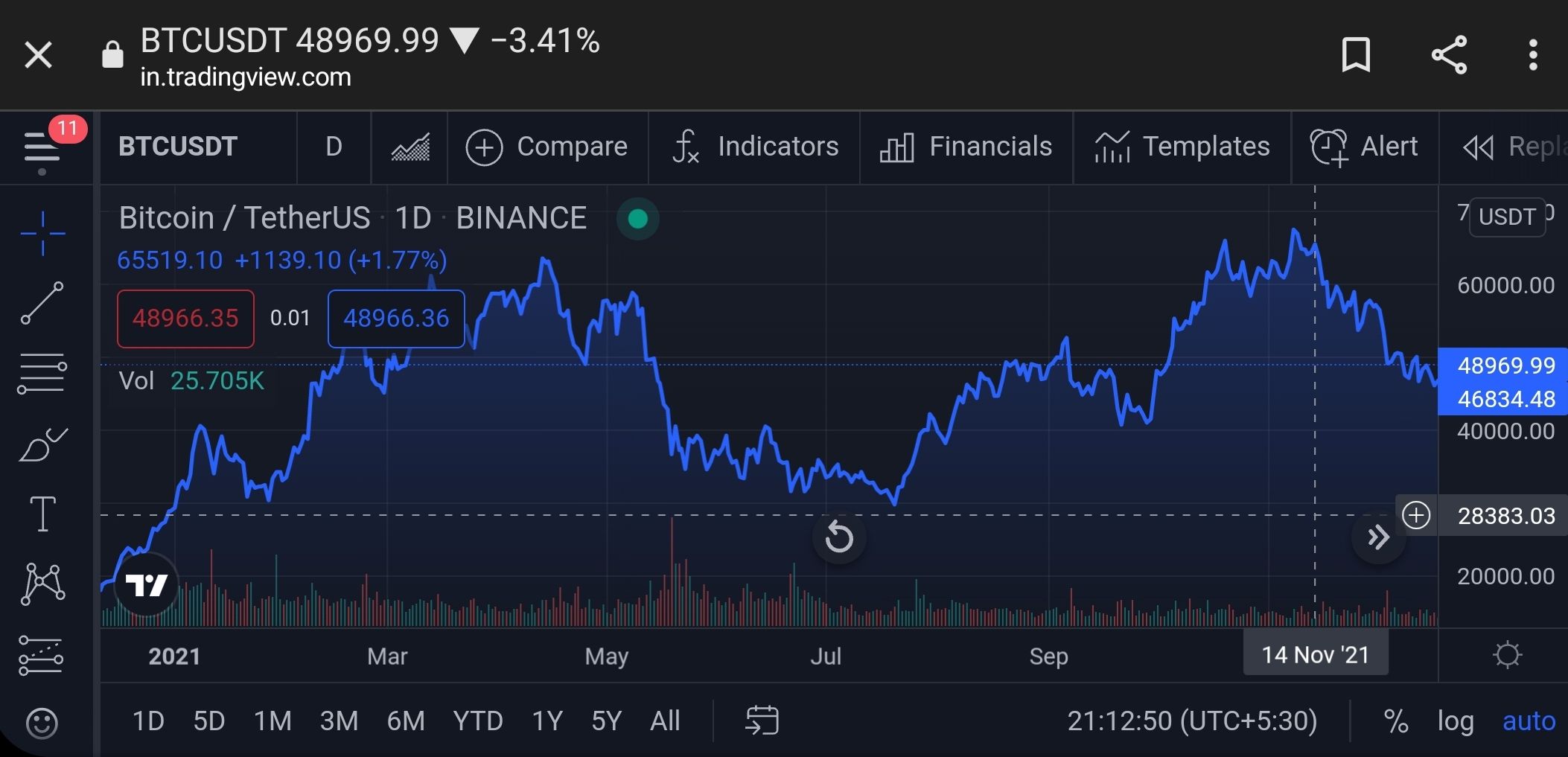
Task: Create a new Alert
Action: tap(1364, 147)
